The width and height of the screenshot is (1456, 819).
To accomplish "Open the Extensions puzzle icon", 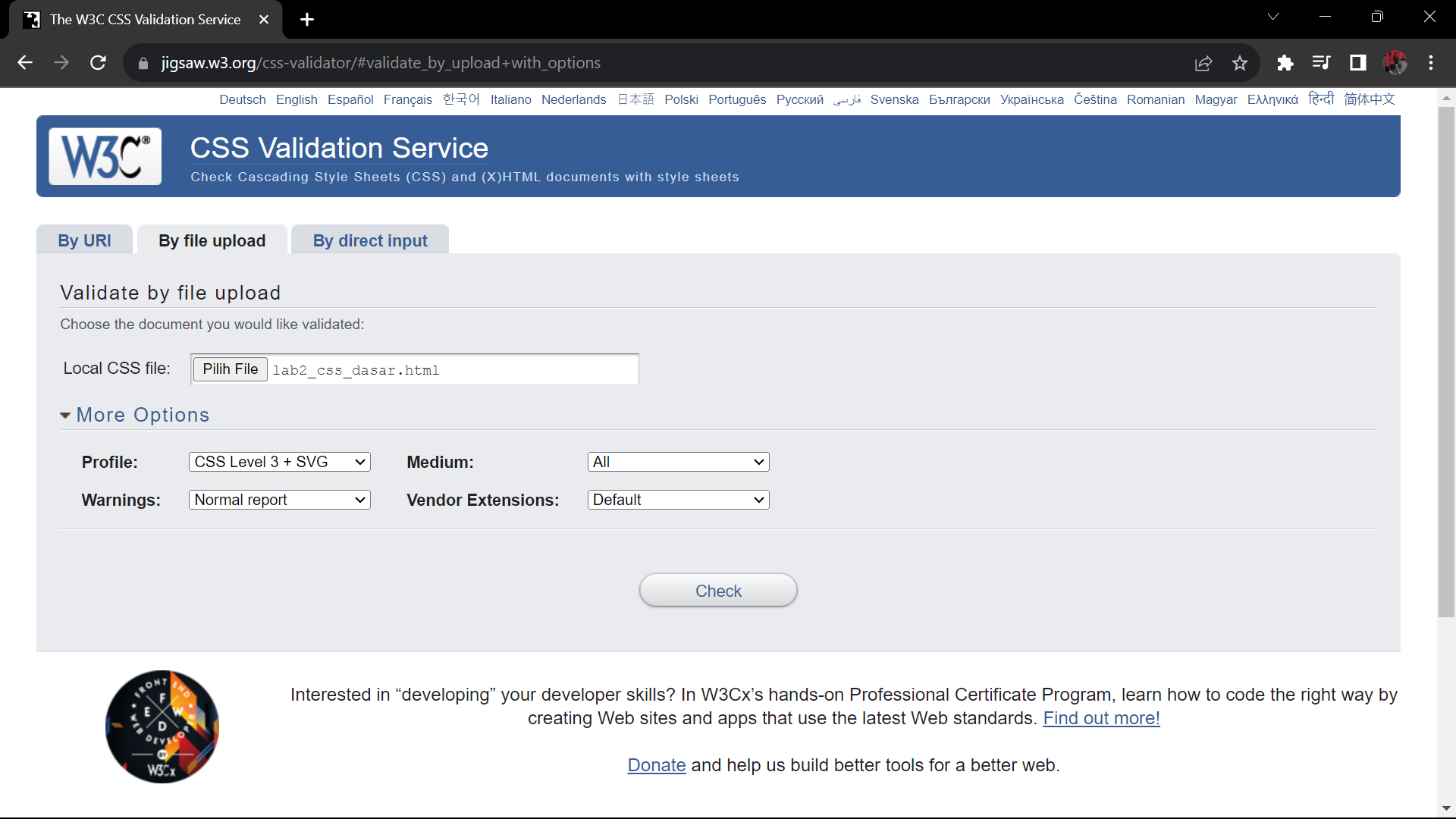I will coord(1285,63).
